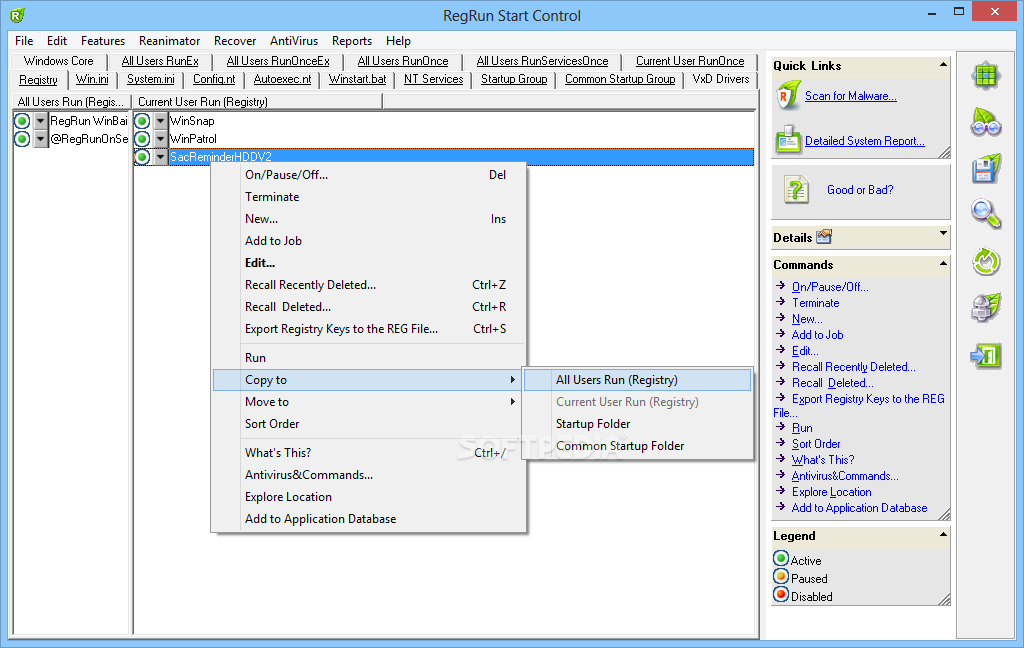Click Current User Run (Registry) column header
Viewport: 1024px width, 648px height.
[257, 102]
